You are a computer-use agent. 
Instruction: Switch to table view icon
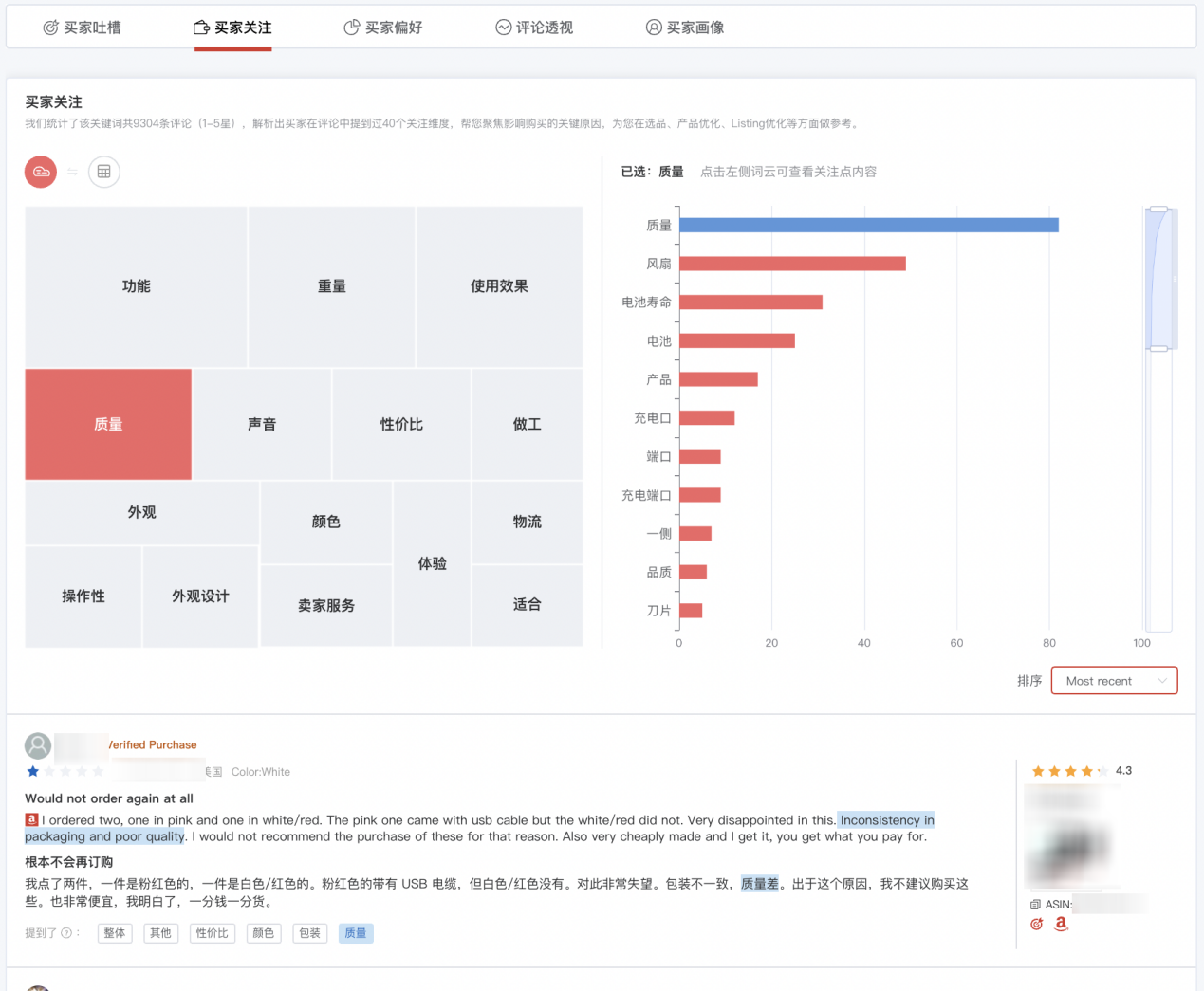(104, 172)
